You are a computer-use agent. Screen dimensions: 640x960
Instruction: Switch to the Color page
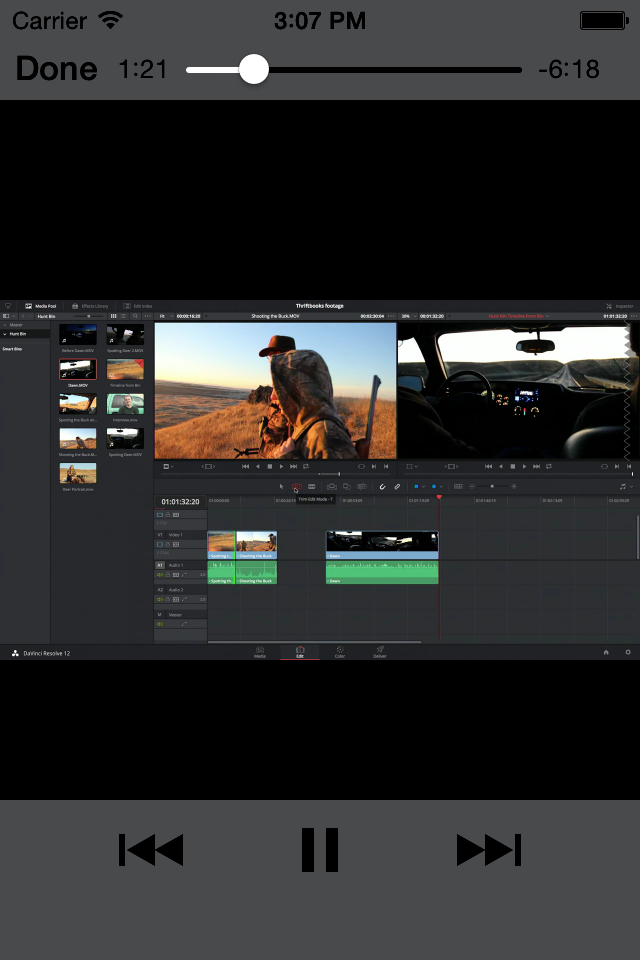340,652
